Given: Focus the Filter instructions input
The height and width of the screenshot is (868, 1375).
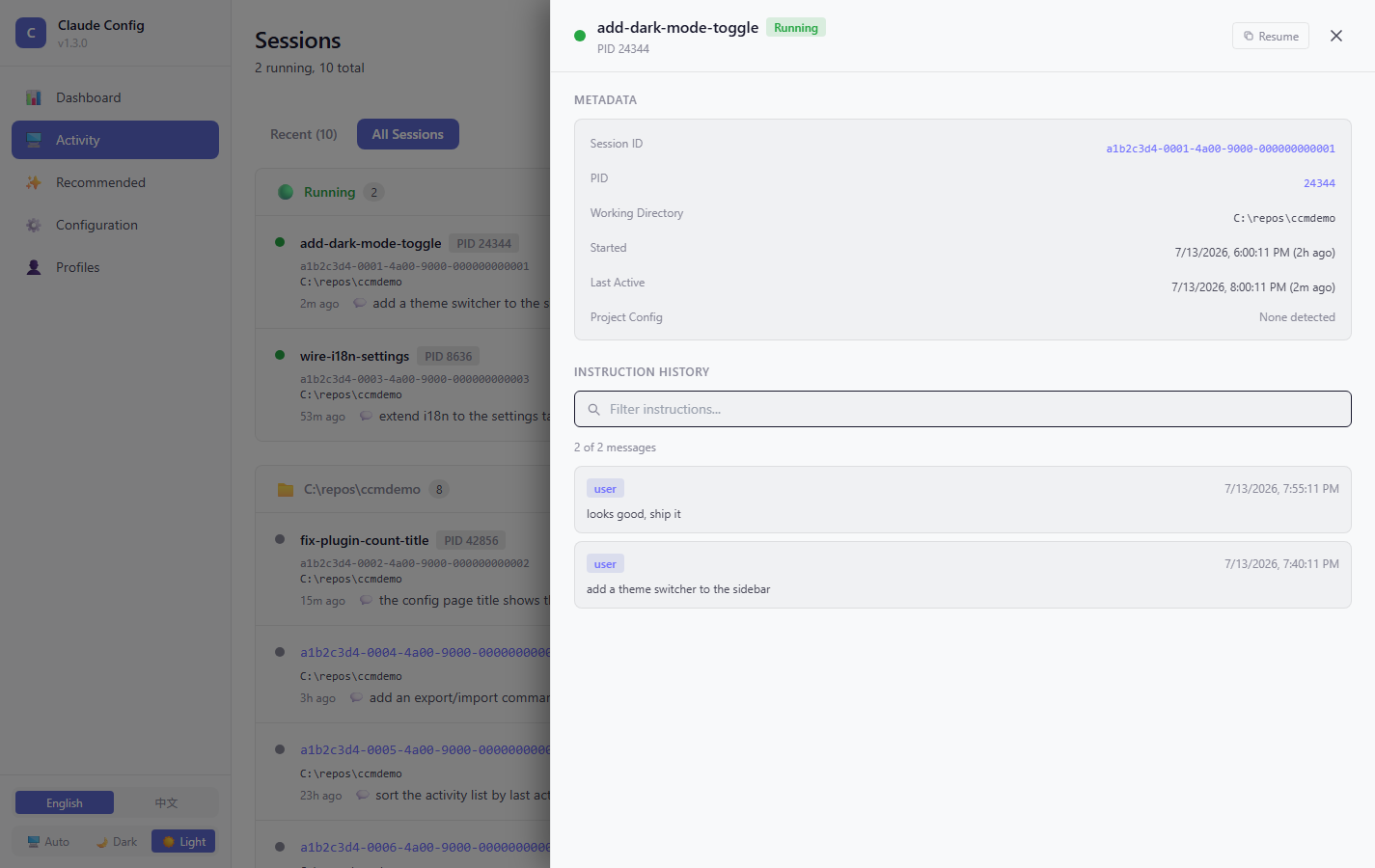Looking at the screenshot, I should click(x=963, y=409).
